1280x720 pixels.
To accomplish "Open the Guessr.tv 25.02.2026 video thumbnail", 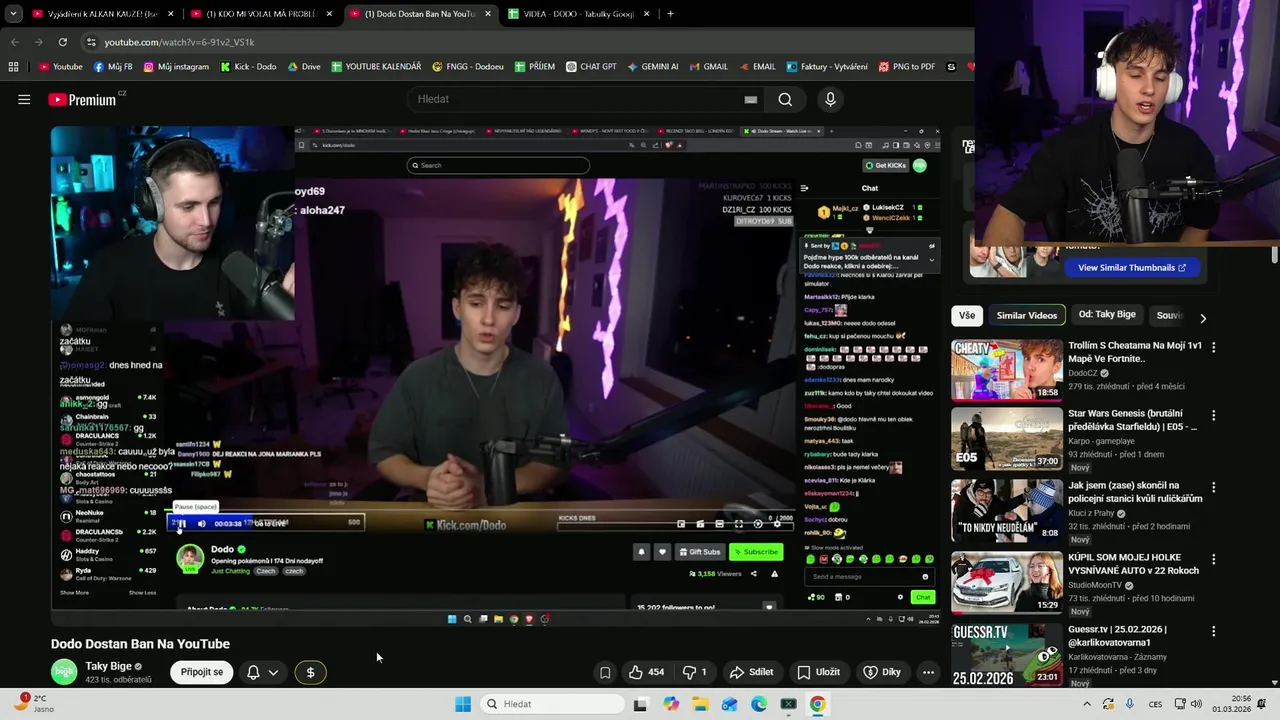I will click(1007, 656).
